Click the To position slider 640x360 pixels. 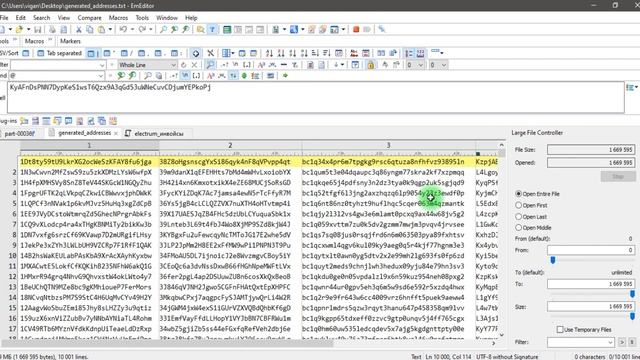[x=632, y=294]
